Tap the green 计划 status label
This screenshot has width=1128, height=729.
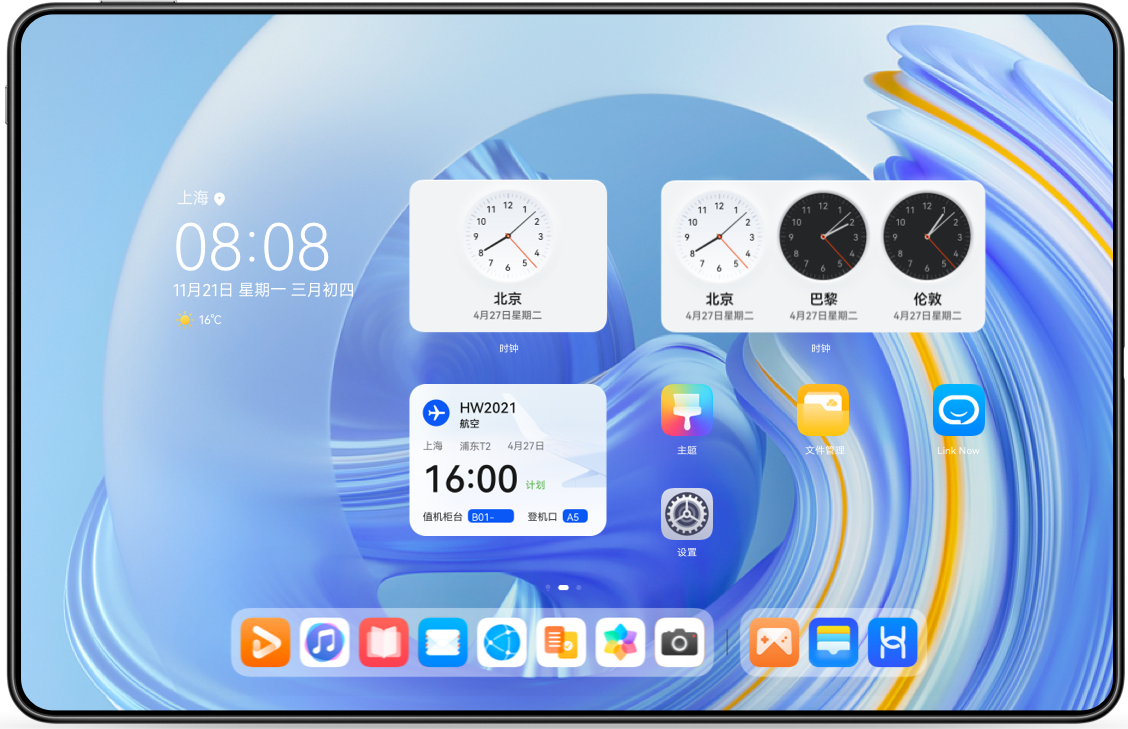[x=535, y=485]
